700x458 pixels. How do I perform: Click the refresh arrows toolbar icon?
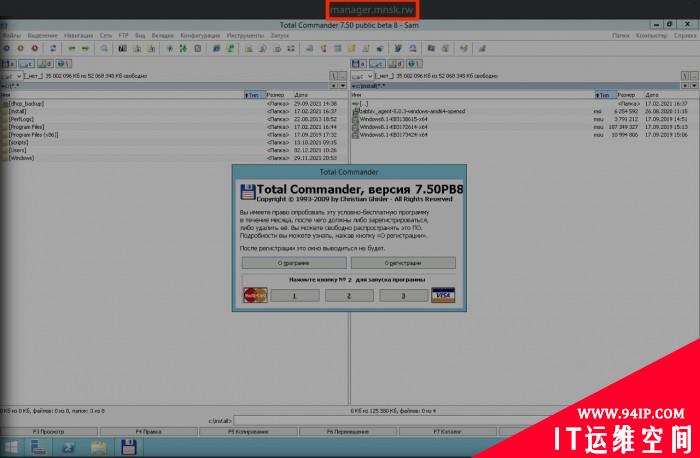[x=53, y=49]
